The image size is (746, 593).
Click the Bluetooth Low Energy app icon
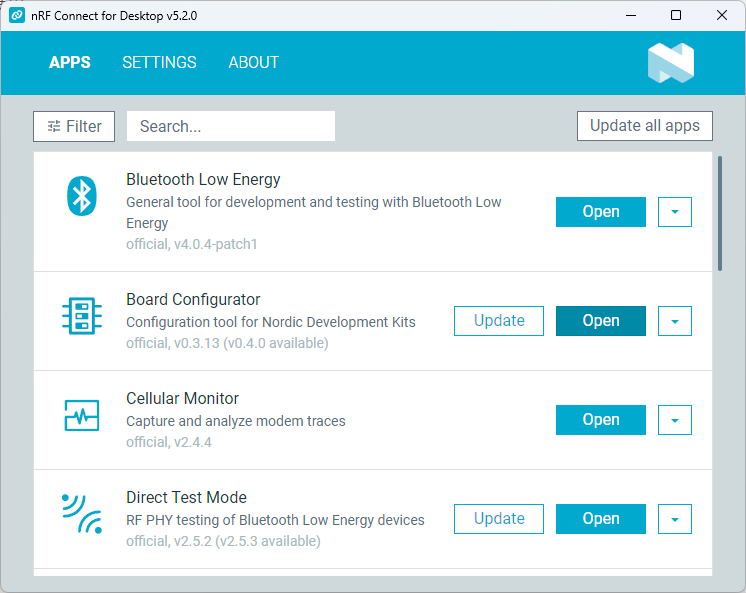(x=82, y=196)
